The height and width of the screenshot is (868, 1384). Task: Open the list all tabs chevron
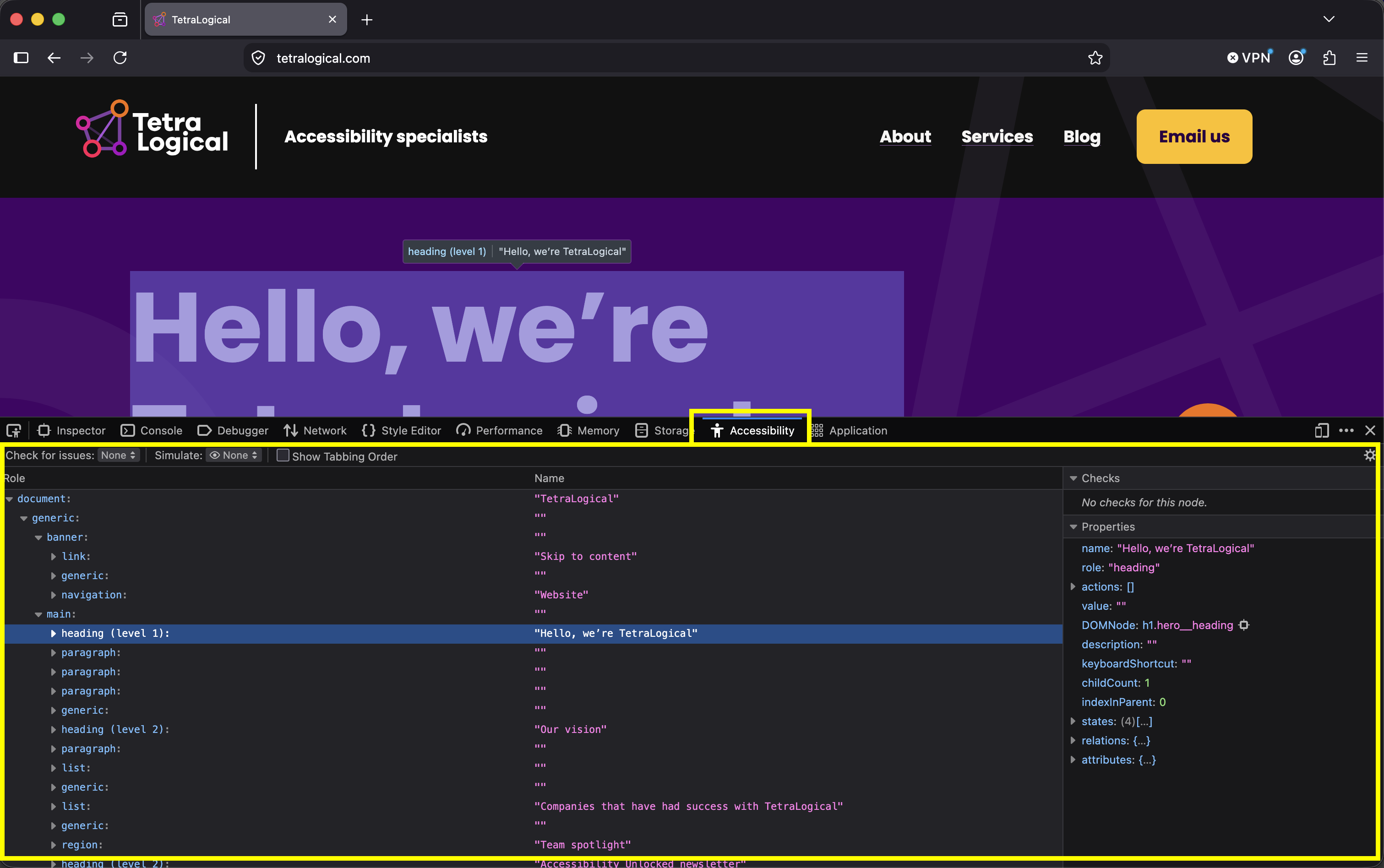1329,20
